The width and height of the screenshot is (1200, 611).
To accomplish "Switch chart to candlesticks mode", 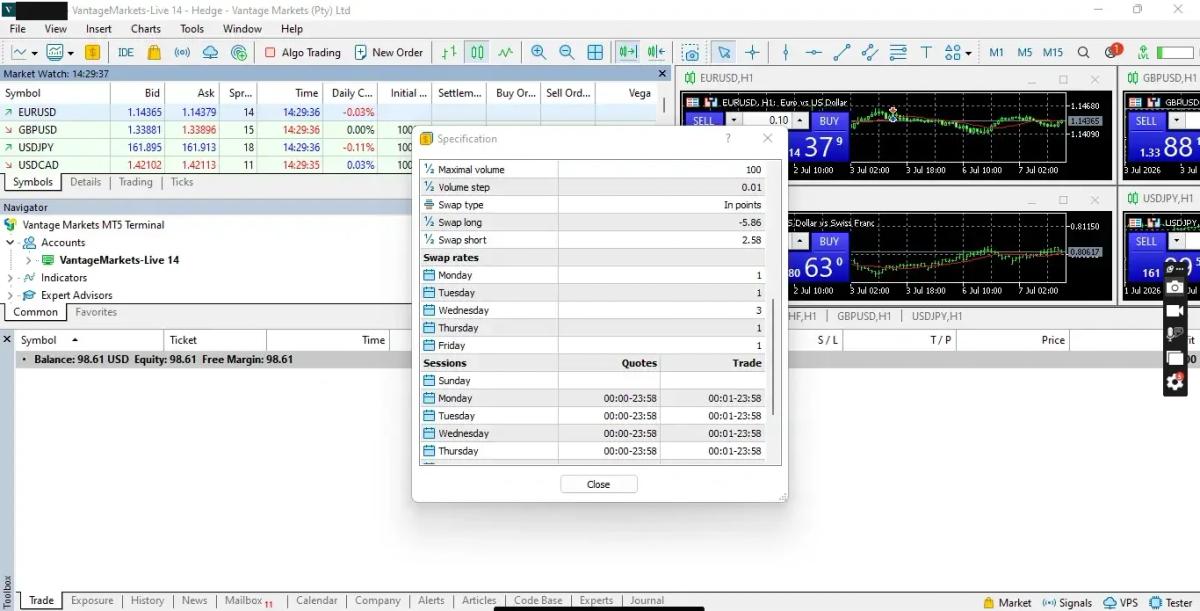I will point(478,52).
